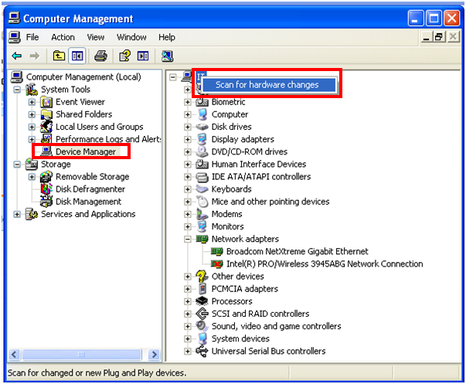Expand the Disk drives category
This screenshot has height=384, width=466.
click(188, 127)
